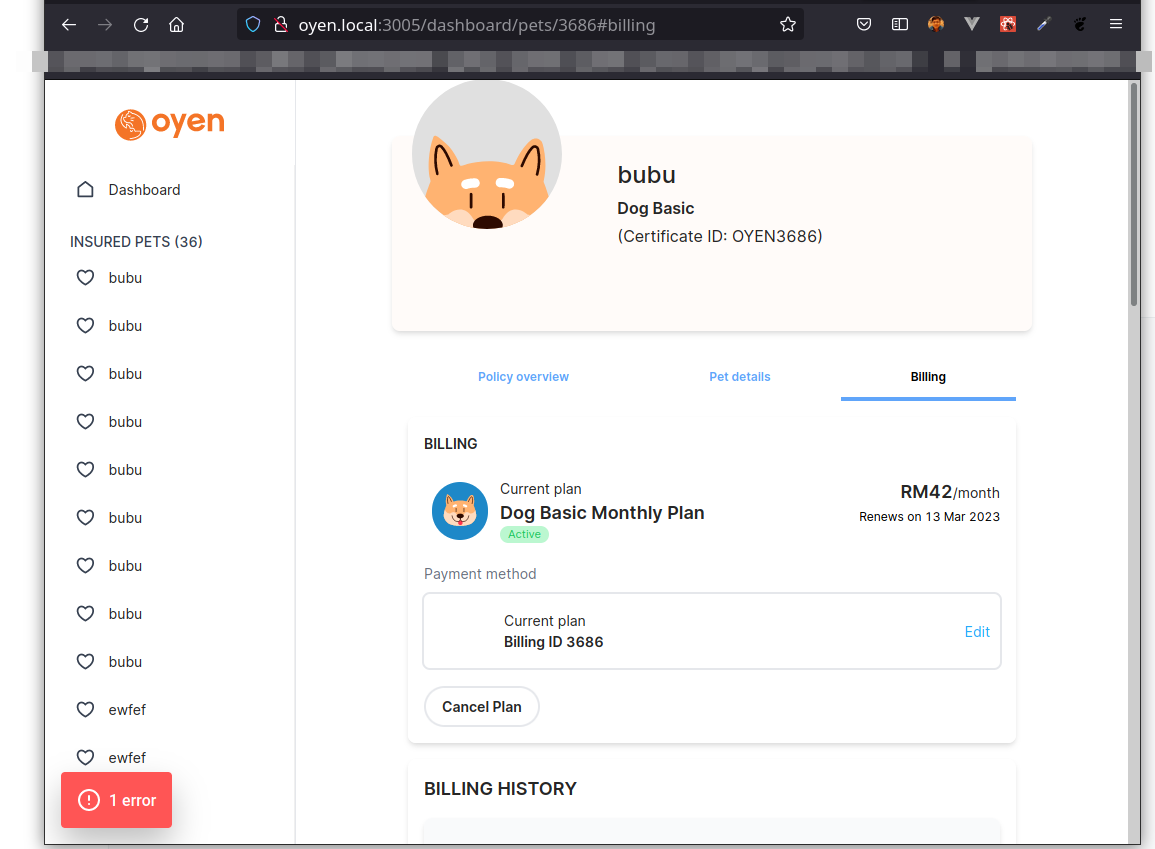
Task: Go back with the browser arrow
Action: (x=69, y=25)
